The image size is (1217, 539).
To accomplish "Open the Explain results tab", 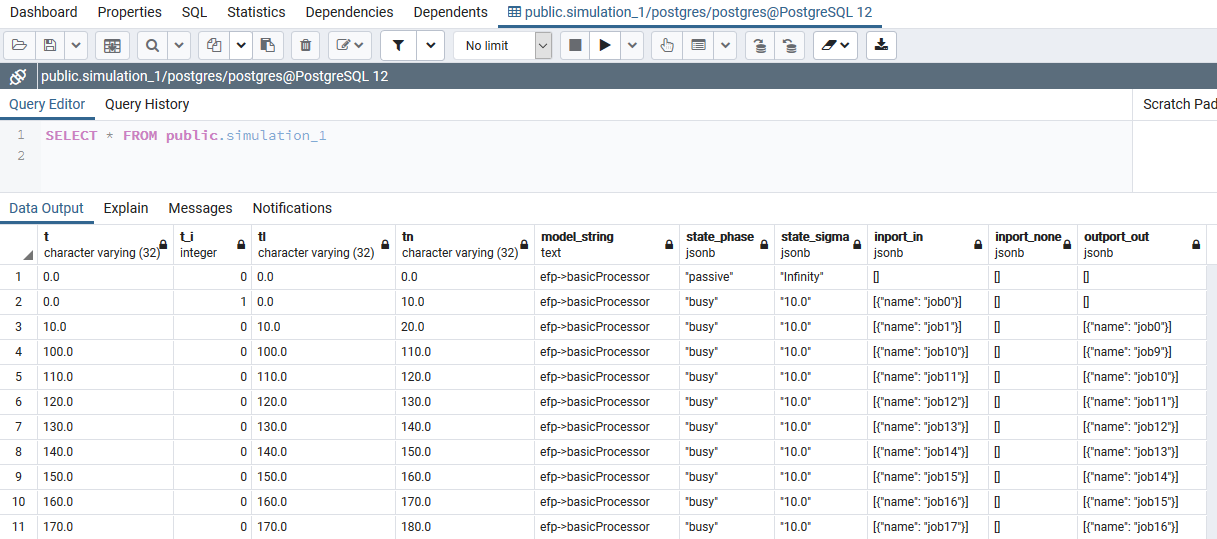I will (x=126, y=208).
